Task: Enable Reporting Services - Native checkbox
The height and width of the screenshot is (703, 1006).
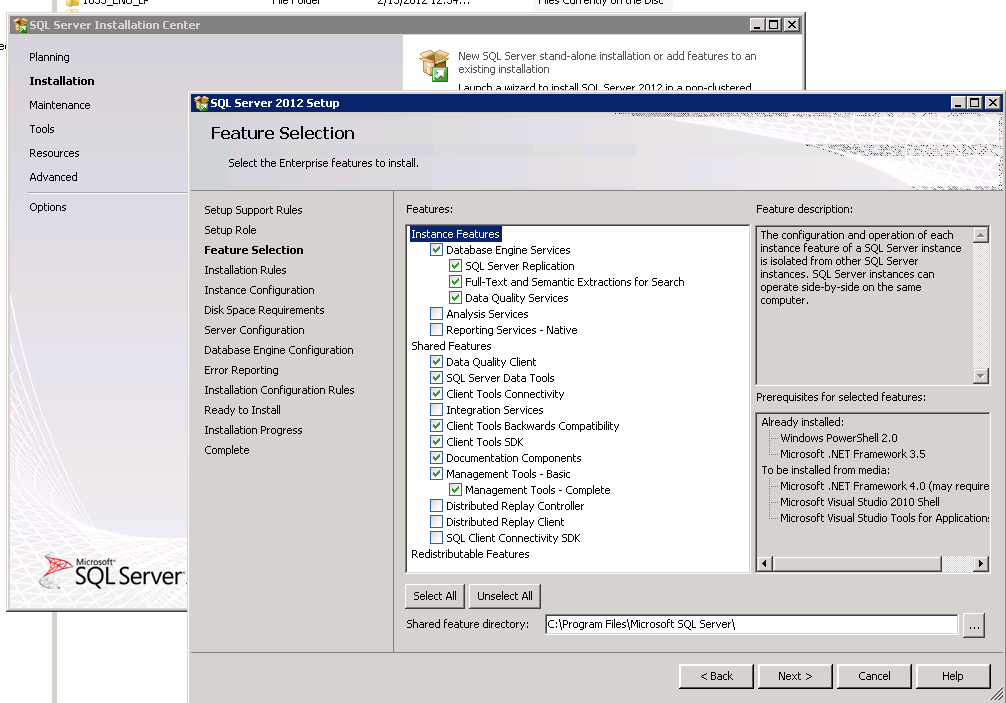Action: tap(436, 330)
